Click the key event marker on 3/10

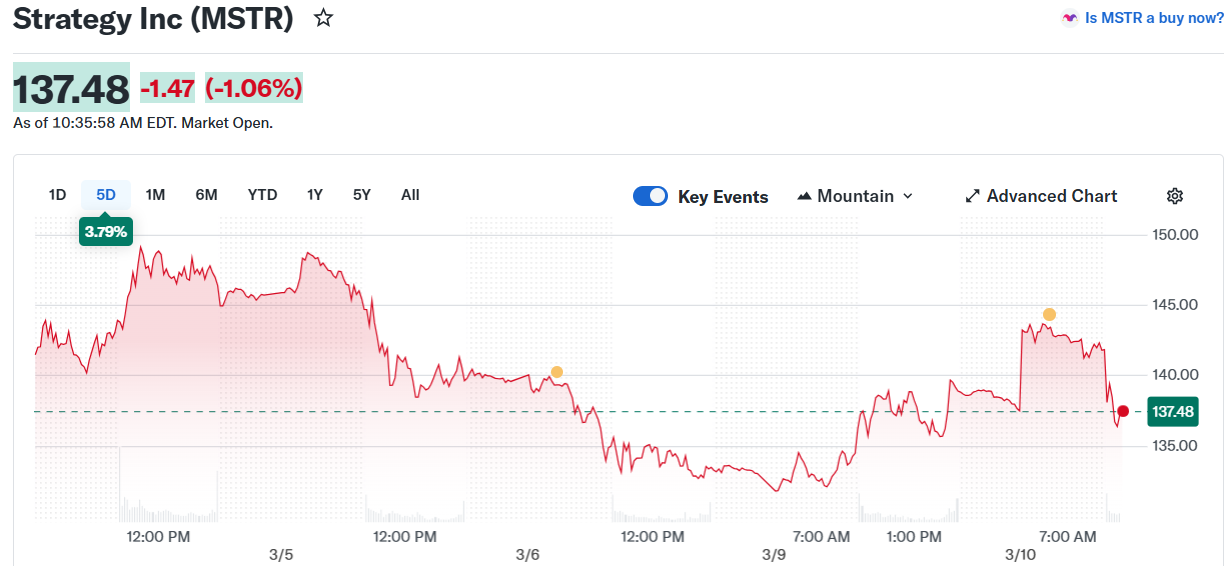[1049, 314]
